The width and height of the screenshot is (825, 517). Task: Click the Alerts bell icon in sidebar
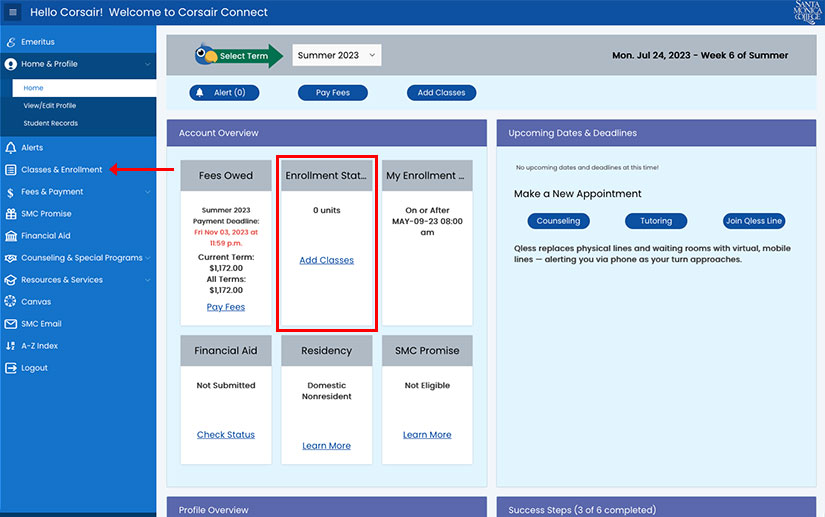[x=11, y=148]
